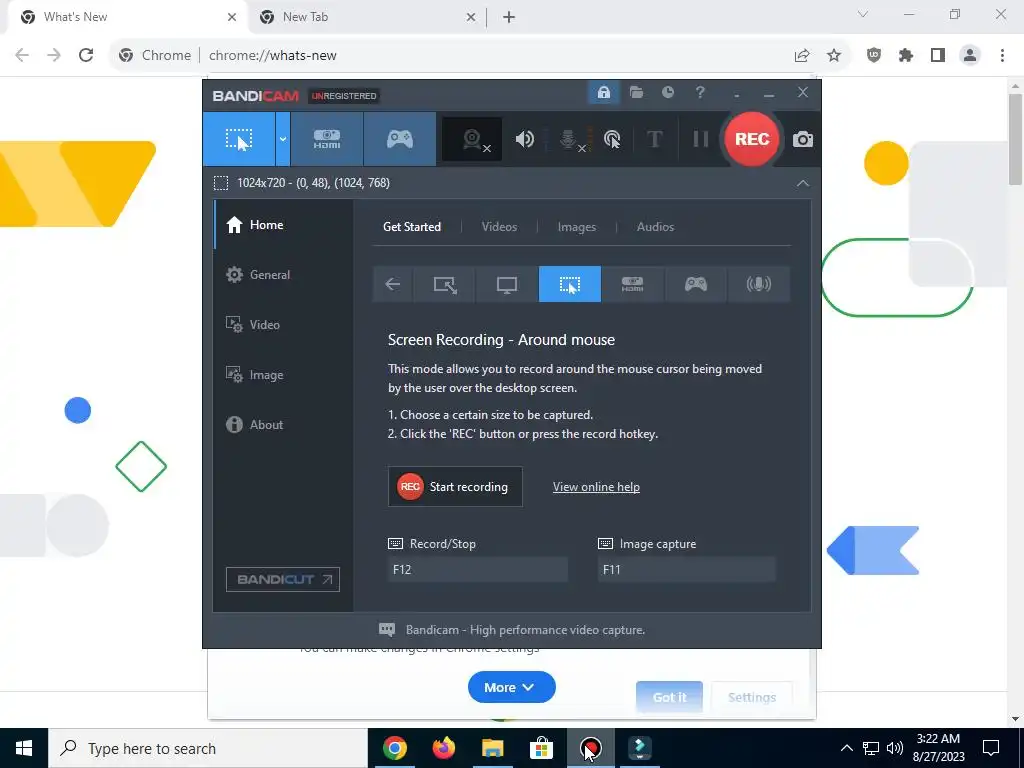
Task: Select rectangle area mode icon in Get Started
Action: 445,284
